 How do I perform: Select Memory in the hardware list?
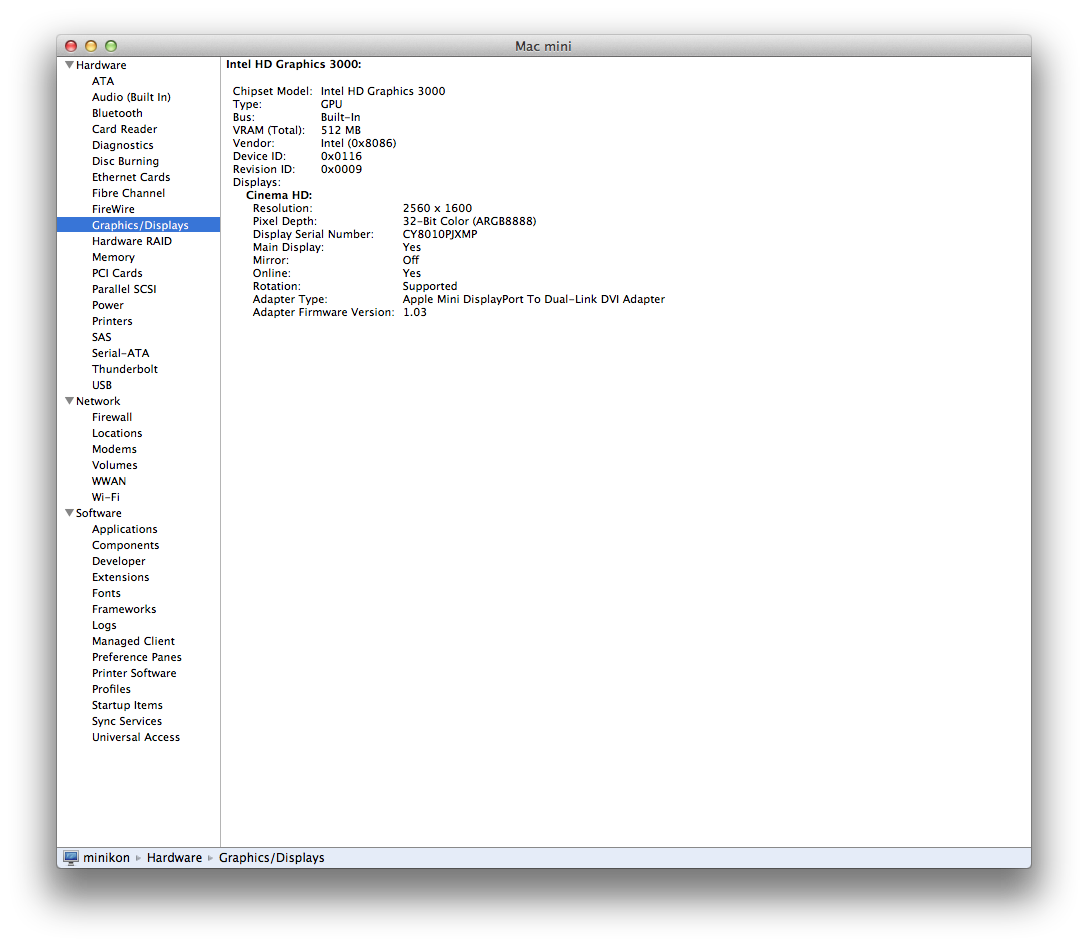point(113,257)
